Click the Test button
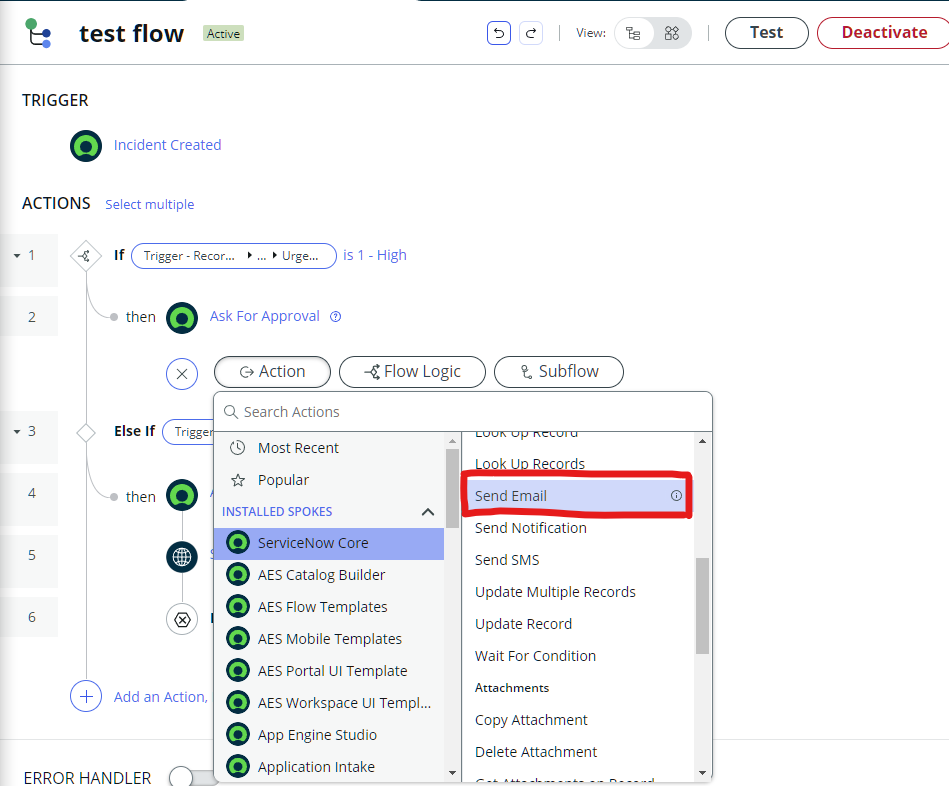The image size is (949, 786). (x=766, y=33)
